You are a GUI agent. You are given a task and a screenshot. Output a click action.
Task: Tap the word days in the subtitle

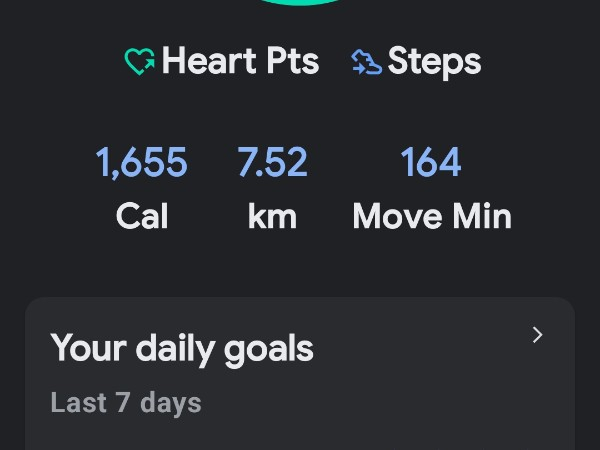[x=171, y=404]
